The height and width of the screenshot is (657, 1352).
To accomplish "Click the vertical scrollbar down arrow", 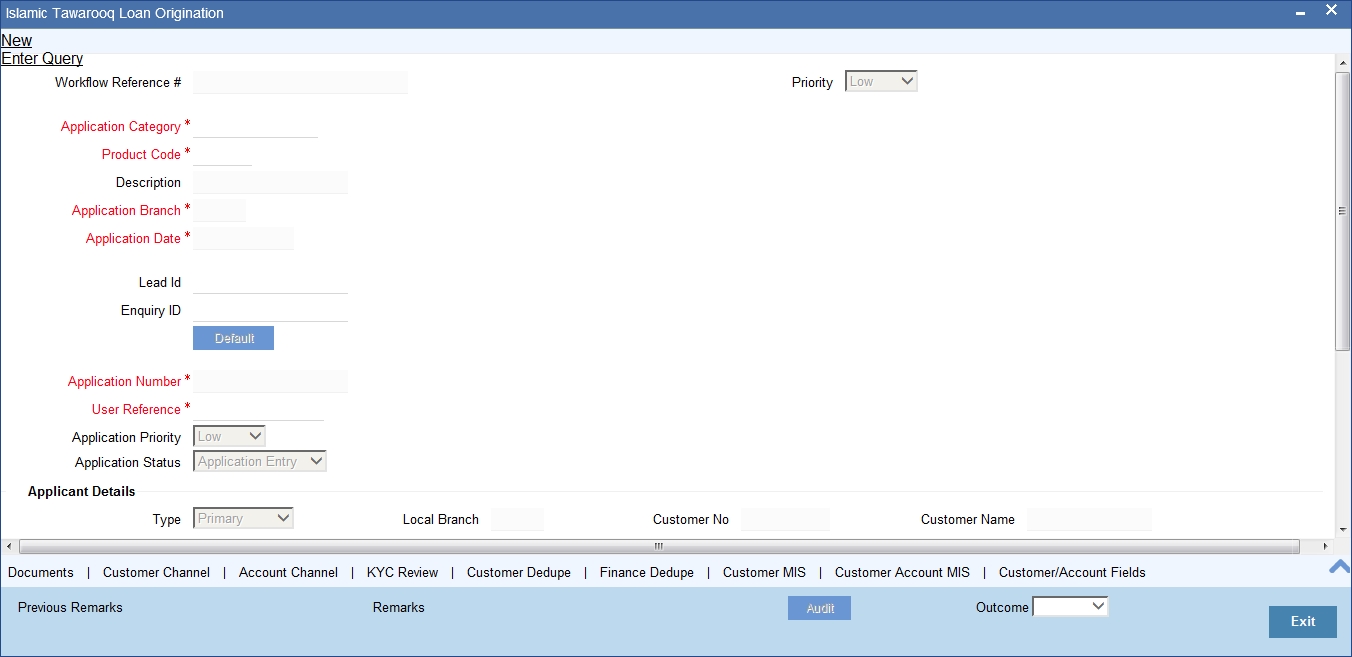I will (1343, 530).
